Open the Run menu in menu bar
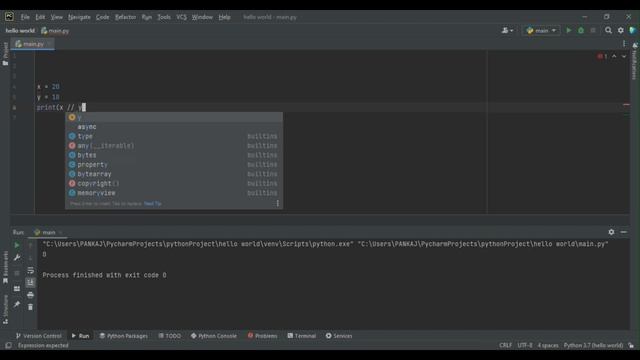The image size is (640, 360). 147,17
